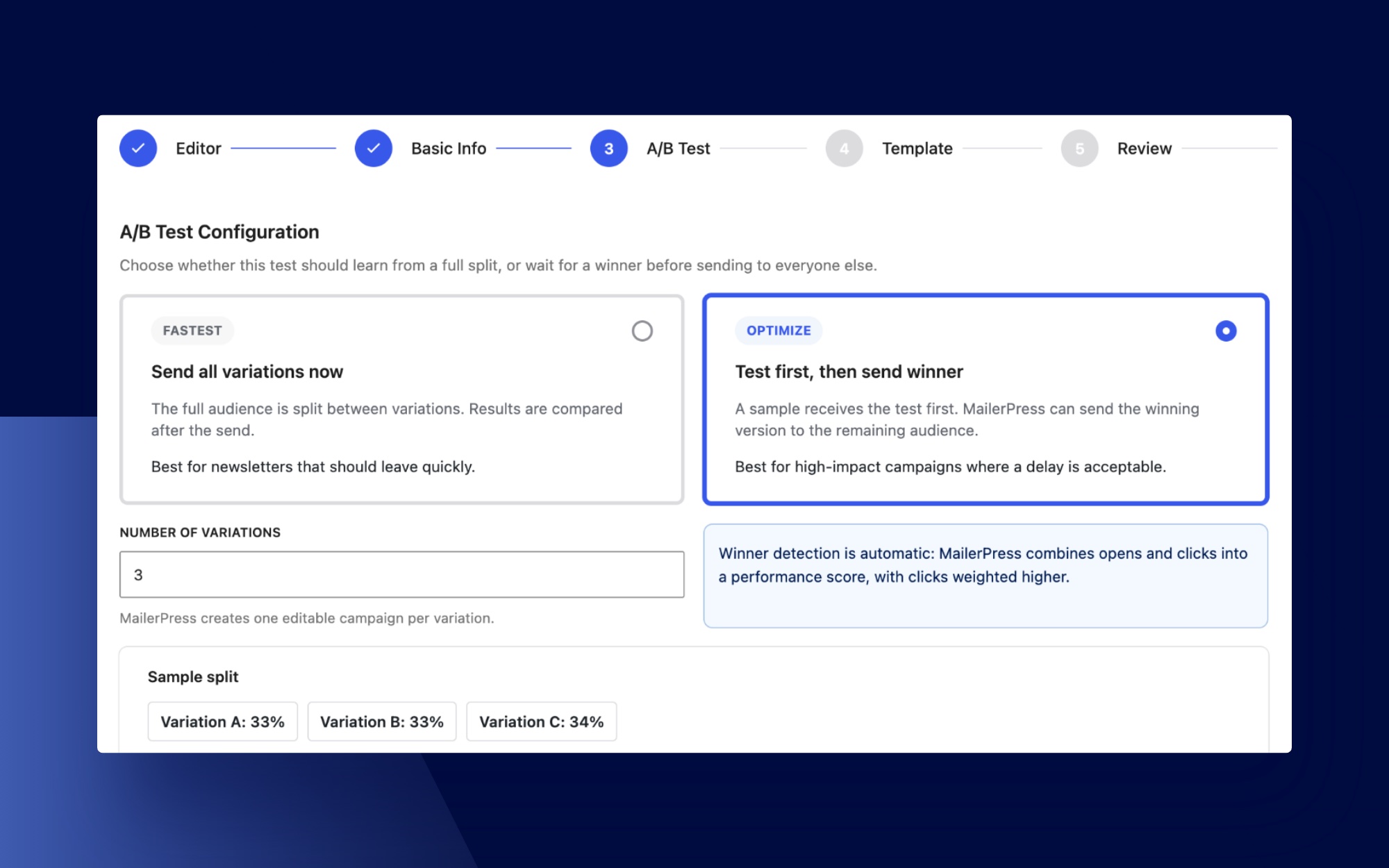Click the OPTIMIZE badge
Viewport: 1389px width, 868px height.
[x=779, y=331]
